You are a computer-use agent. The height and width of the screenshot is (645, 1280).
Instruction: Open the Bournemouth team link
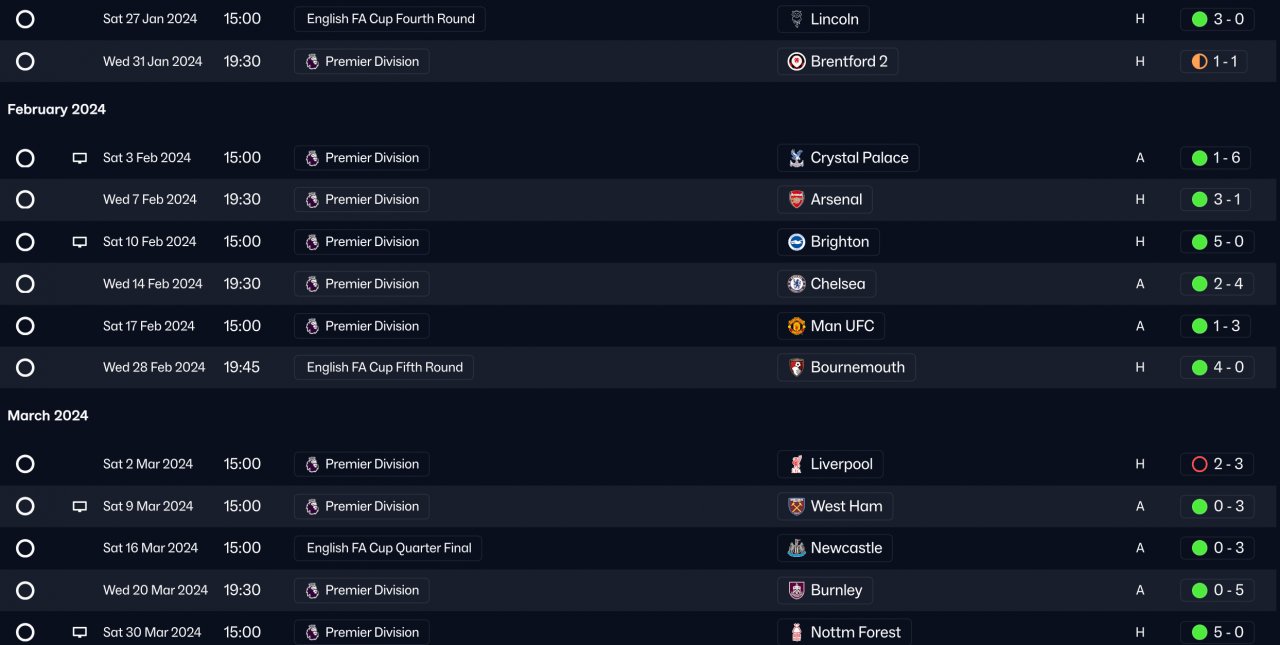[x=857, y=368]
